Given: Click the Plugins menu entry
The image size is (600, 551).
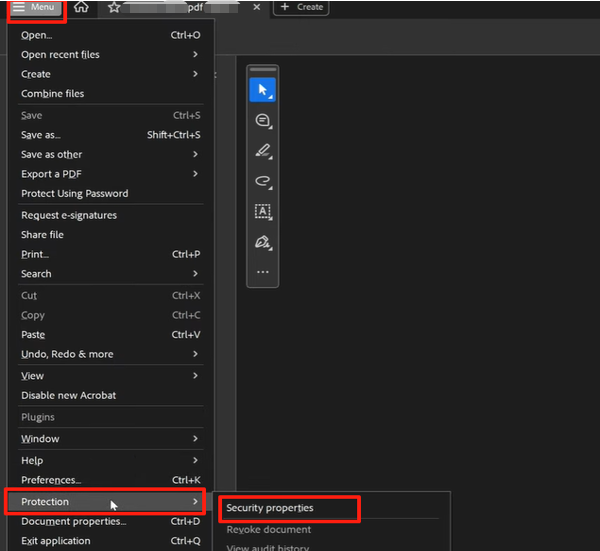Looking at the screenshot, I should [x=111, y=417].
